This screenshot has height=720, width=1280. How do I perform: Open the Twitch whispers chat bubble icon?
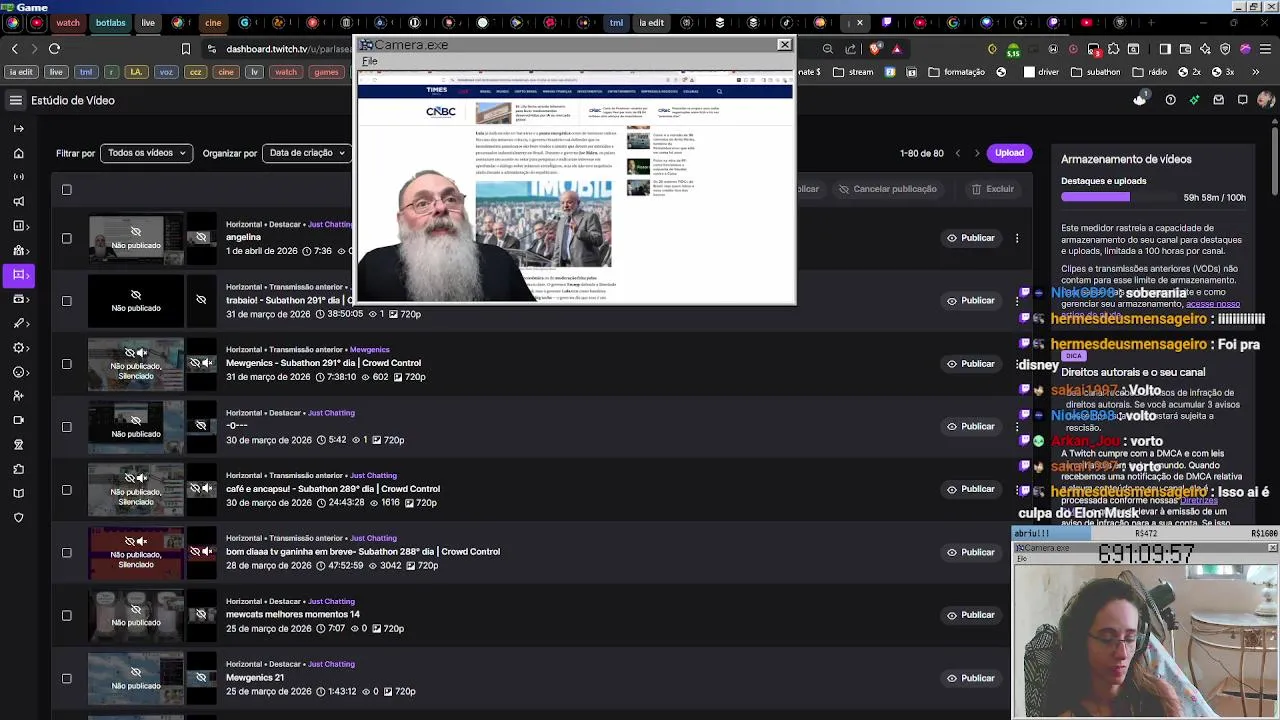click(1242, 100)
